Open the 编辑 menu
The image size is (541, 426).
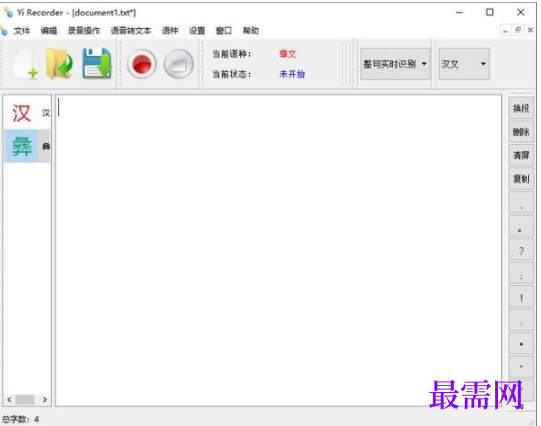click(49, 31)
